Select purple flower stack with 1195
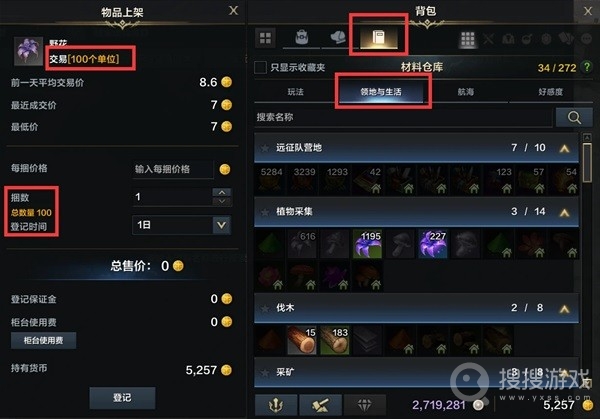 pos(367,244)
